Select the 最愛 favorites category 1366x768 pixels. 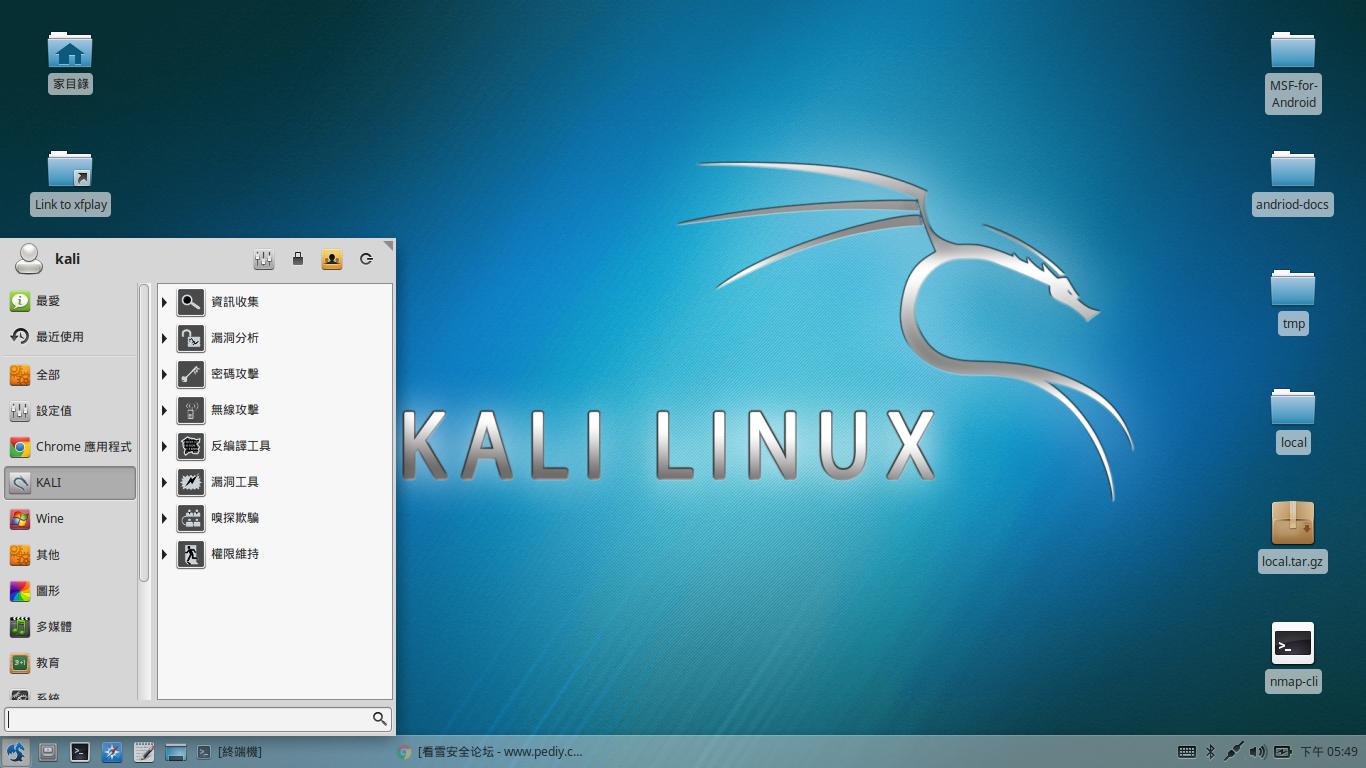(70, 301)
